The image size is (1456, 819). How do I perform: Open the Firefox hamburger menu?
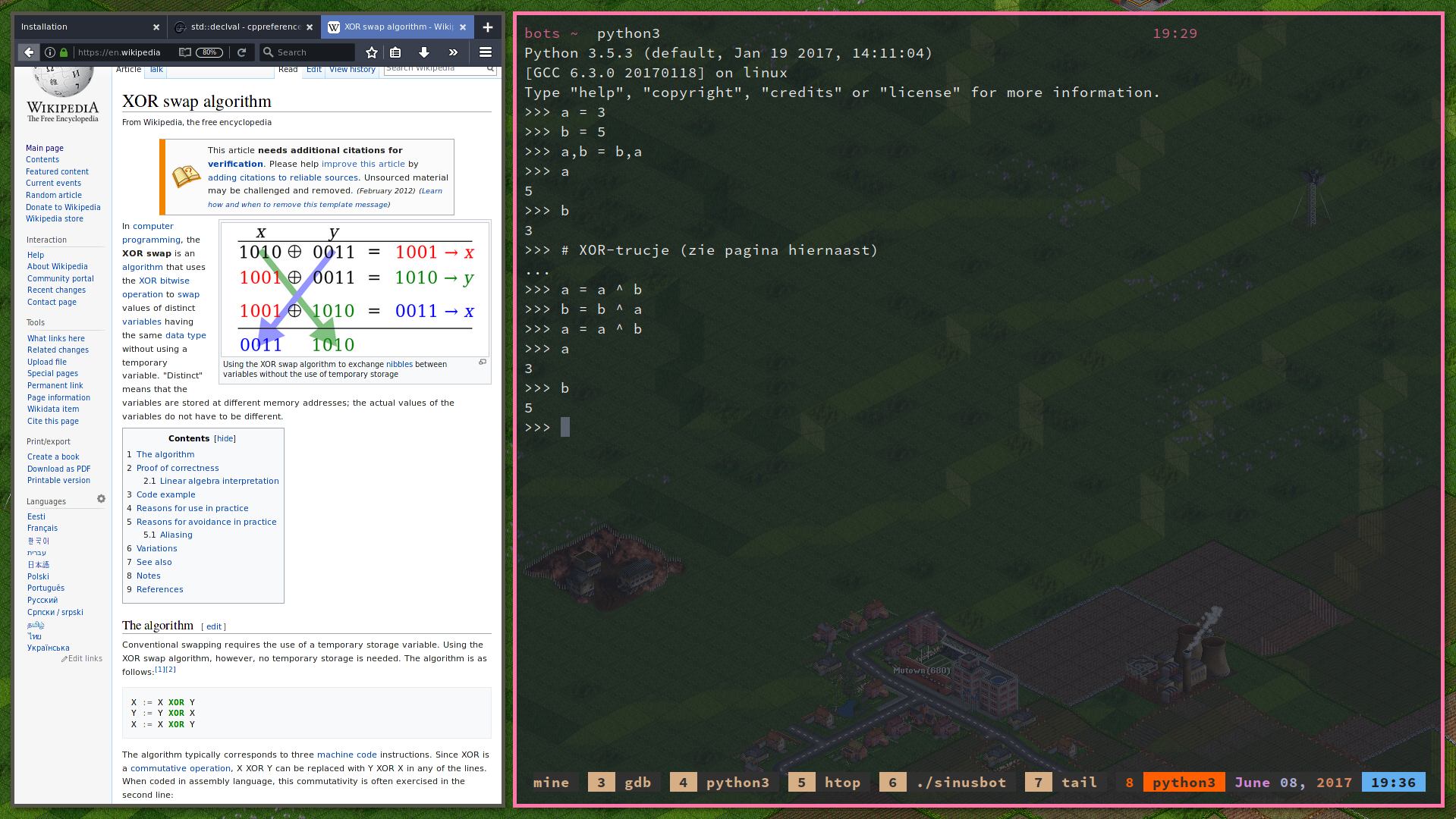(486, 52)
